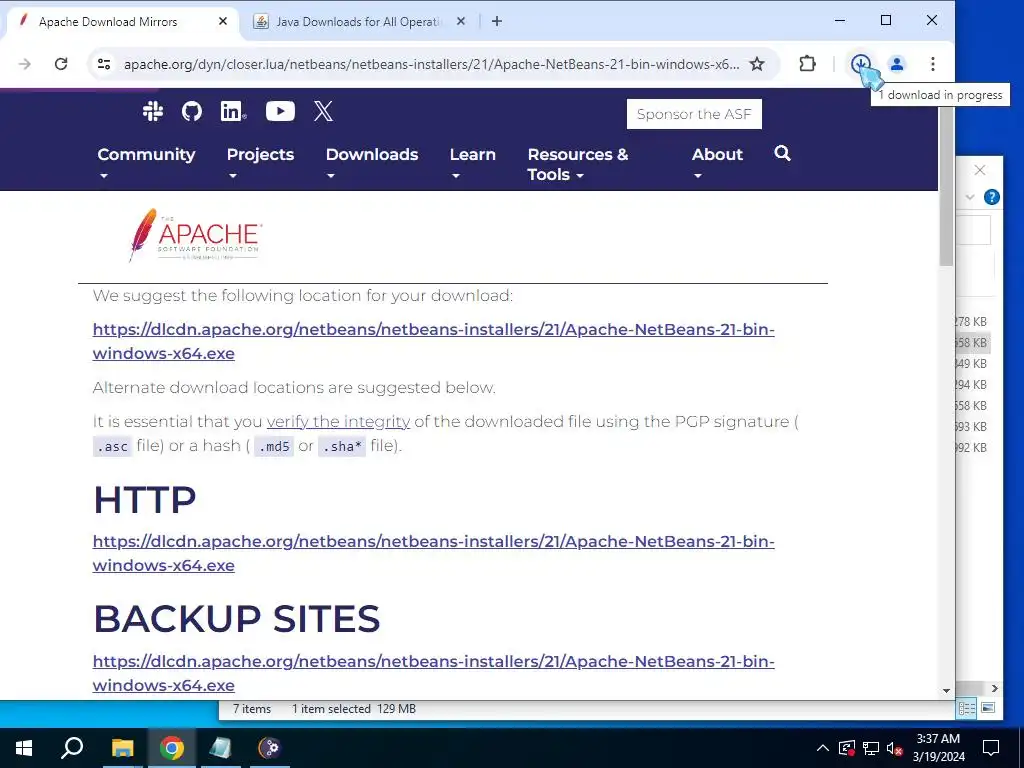Open the GitHub icon in Apache header
The height and width of the screenshot is (768, 1024).
pos(191,112)
